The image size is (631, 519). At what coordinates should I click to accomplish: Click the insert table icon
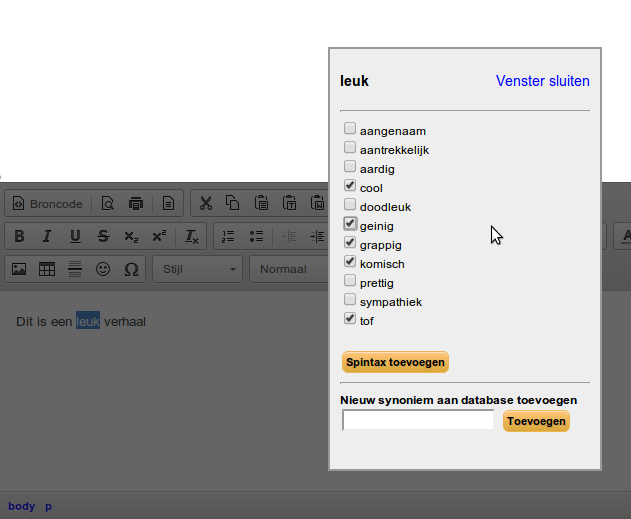pos(47,269)
